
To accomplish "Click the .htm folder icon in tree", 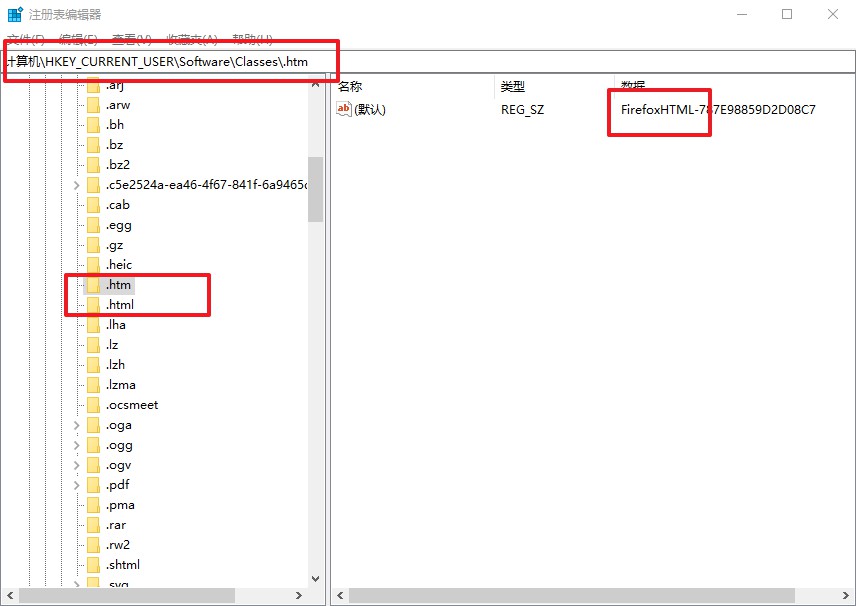I will (93, 285).
